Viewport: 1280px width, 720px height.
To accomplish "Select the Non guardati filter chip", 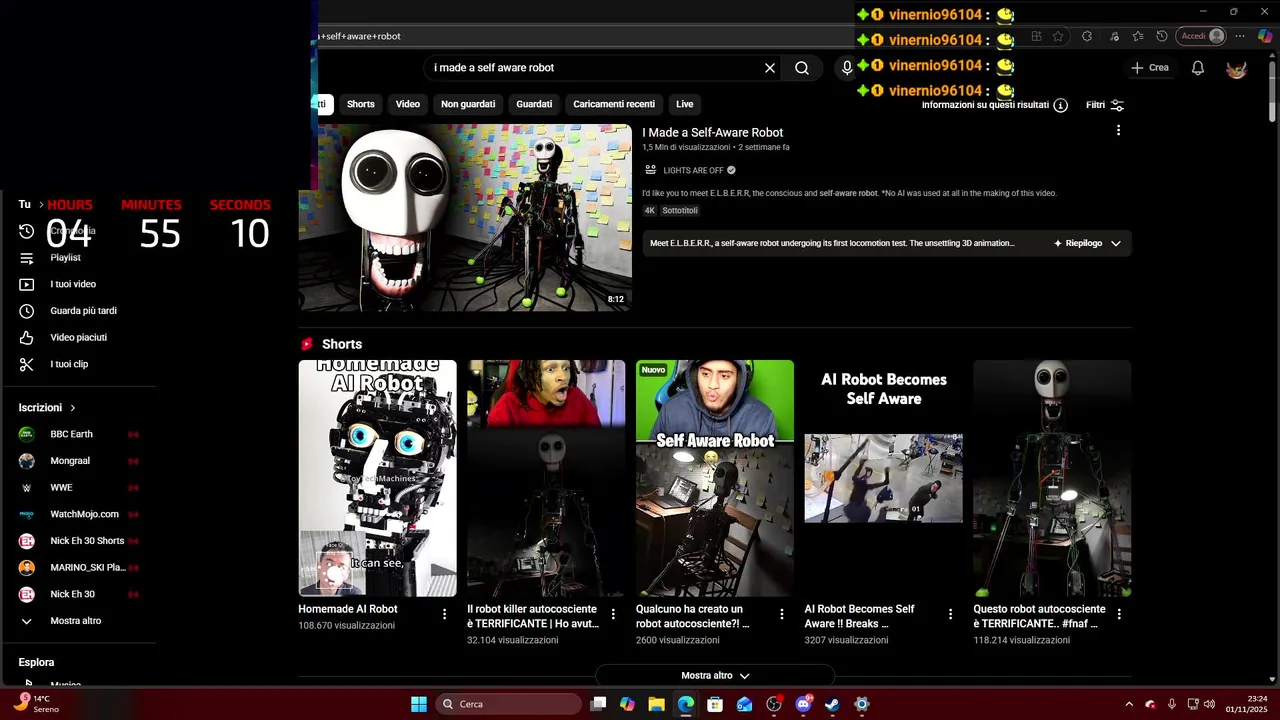I will (x=468, y=104).
